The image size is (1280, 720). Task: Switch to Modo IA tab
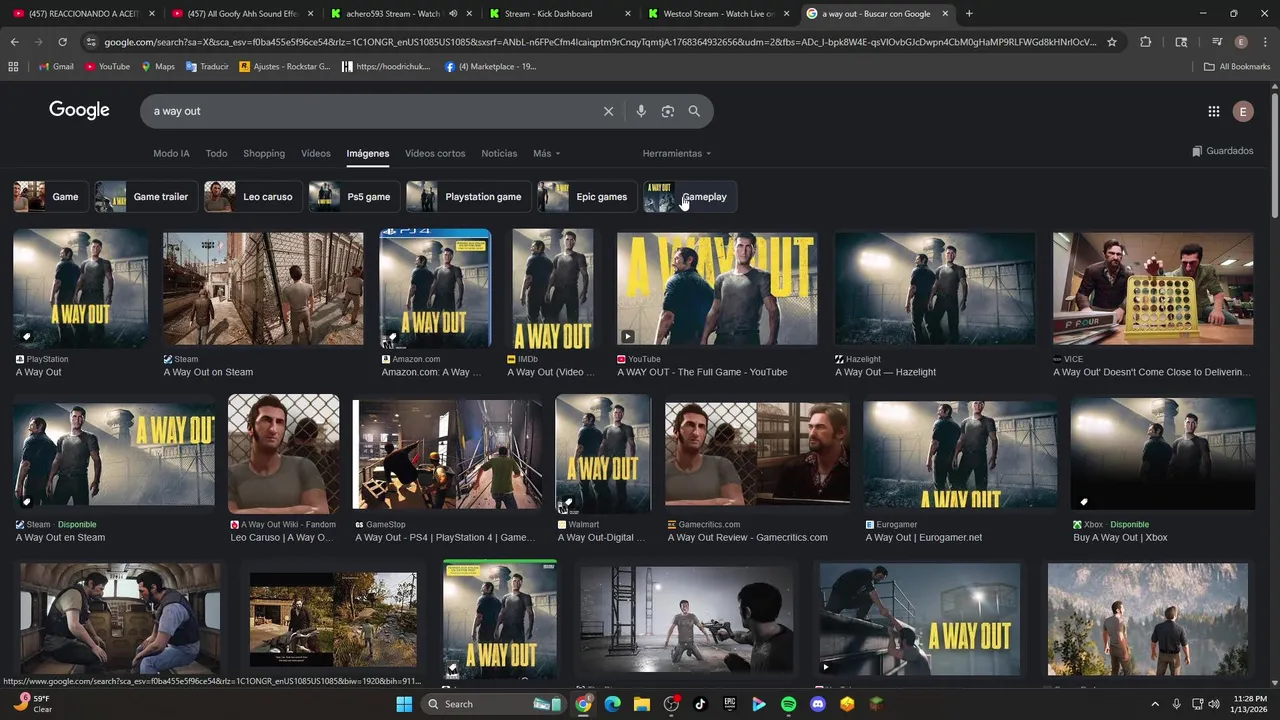coord(171,153)
